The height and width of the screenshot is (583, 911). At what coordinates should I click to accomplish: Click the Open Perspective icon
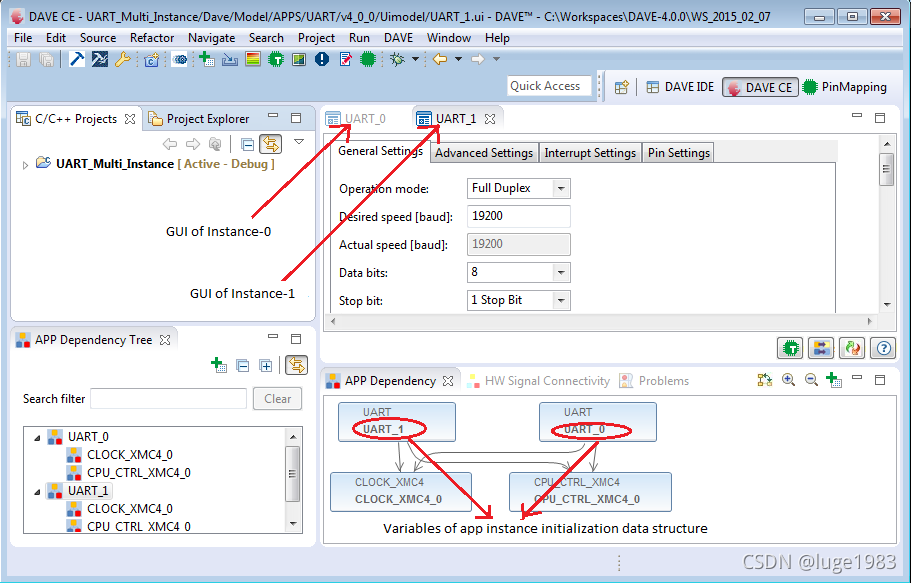(622, 87)
